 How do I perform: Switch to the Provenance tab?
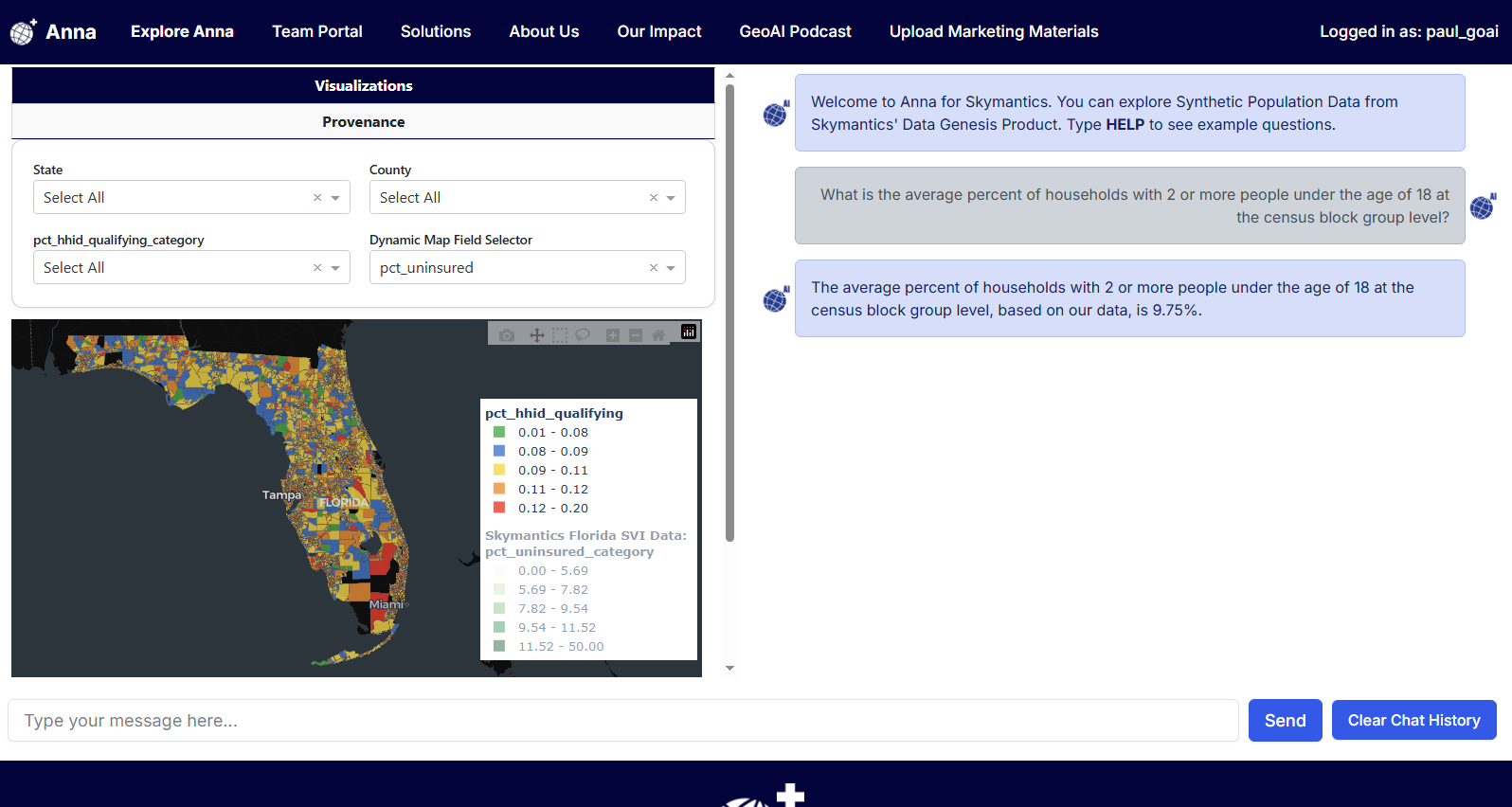point(363,122)
